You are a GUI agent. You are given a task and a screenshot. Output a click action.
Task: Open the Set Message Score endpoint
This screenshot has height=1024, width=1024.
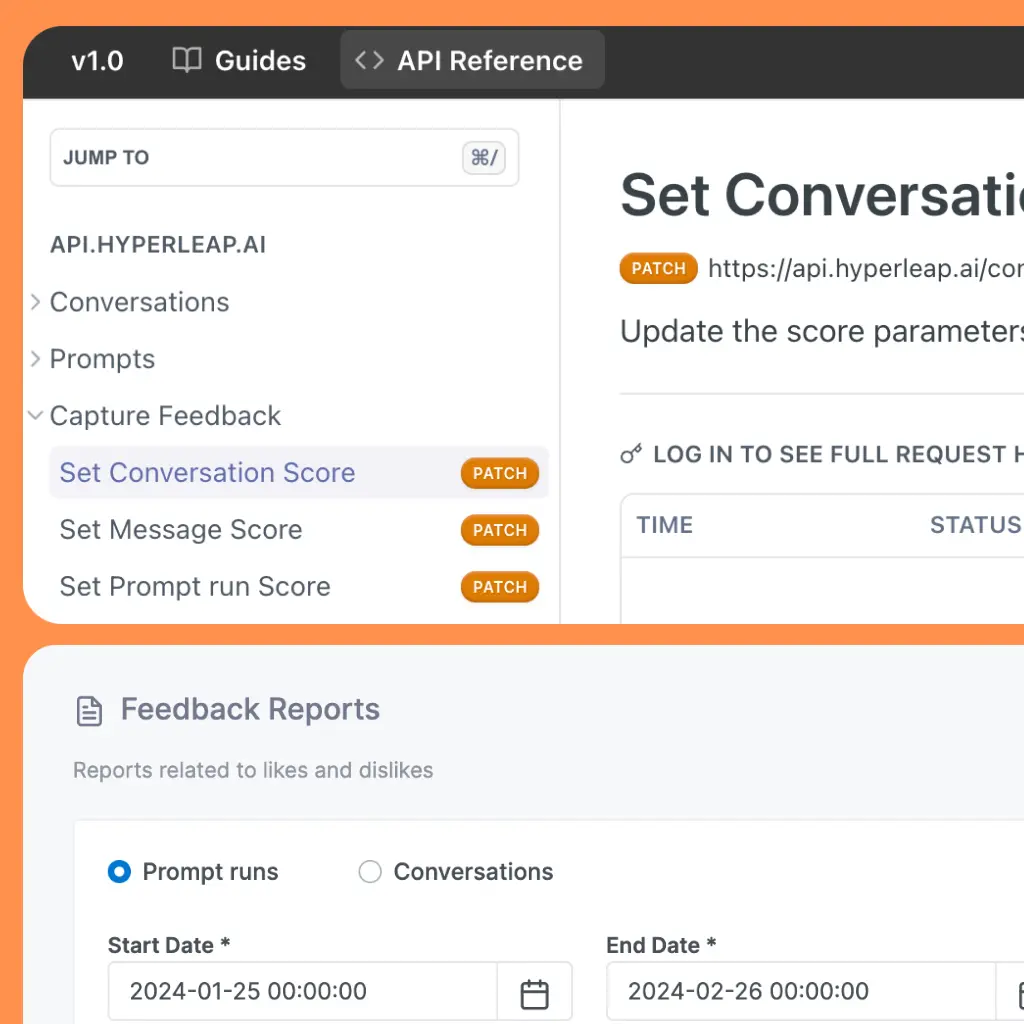tap(181, 530)
